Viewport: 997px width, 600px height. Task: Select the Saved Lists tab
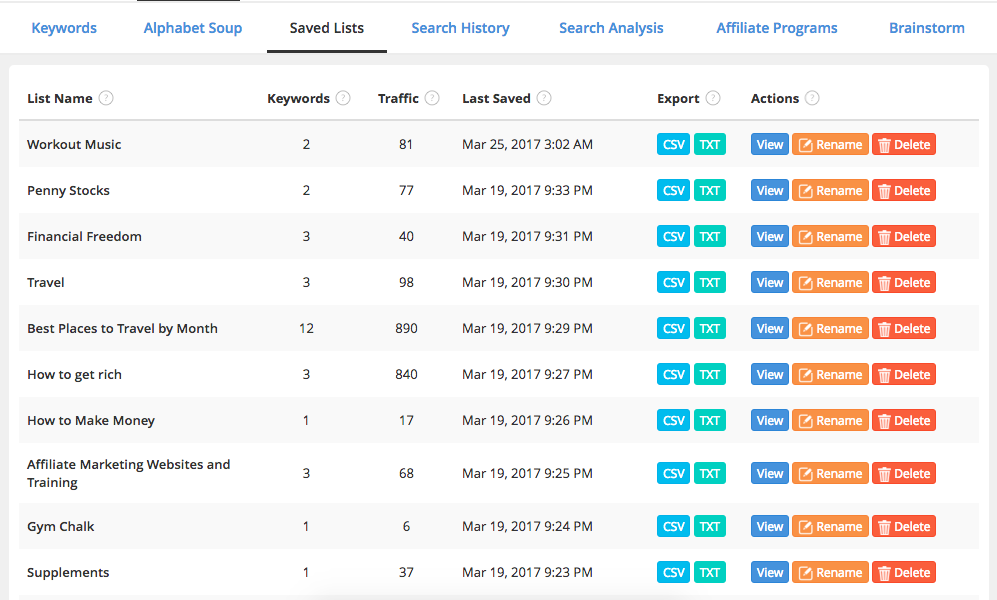tap(327, 28)
